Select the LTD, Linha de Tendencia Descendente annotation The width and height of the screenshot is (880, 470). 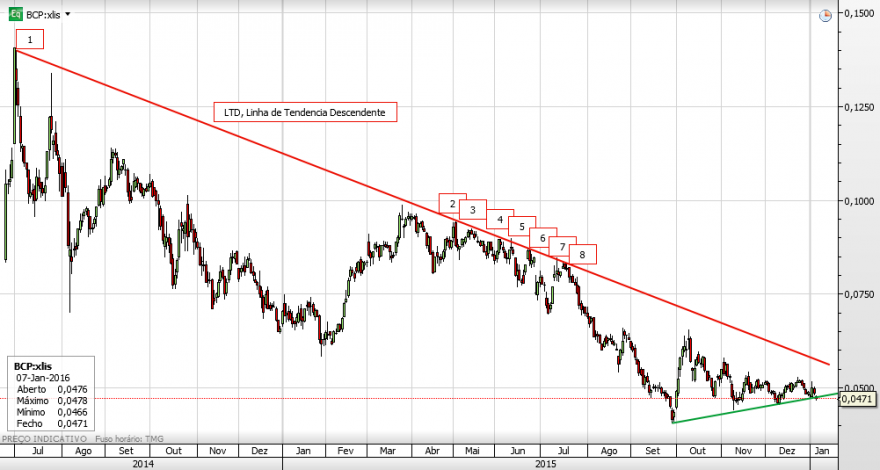[305, 112]
